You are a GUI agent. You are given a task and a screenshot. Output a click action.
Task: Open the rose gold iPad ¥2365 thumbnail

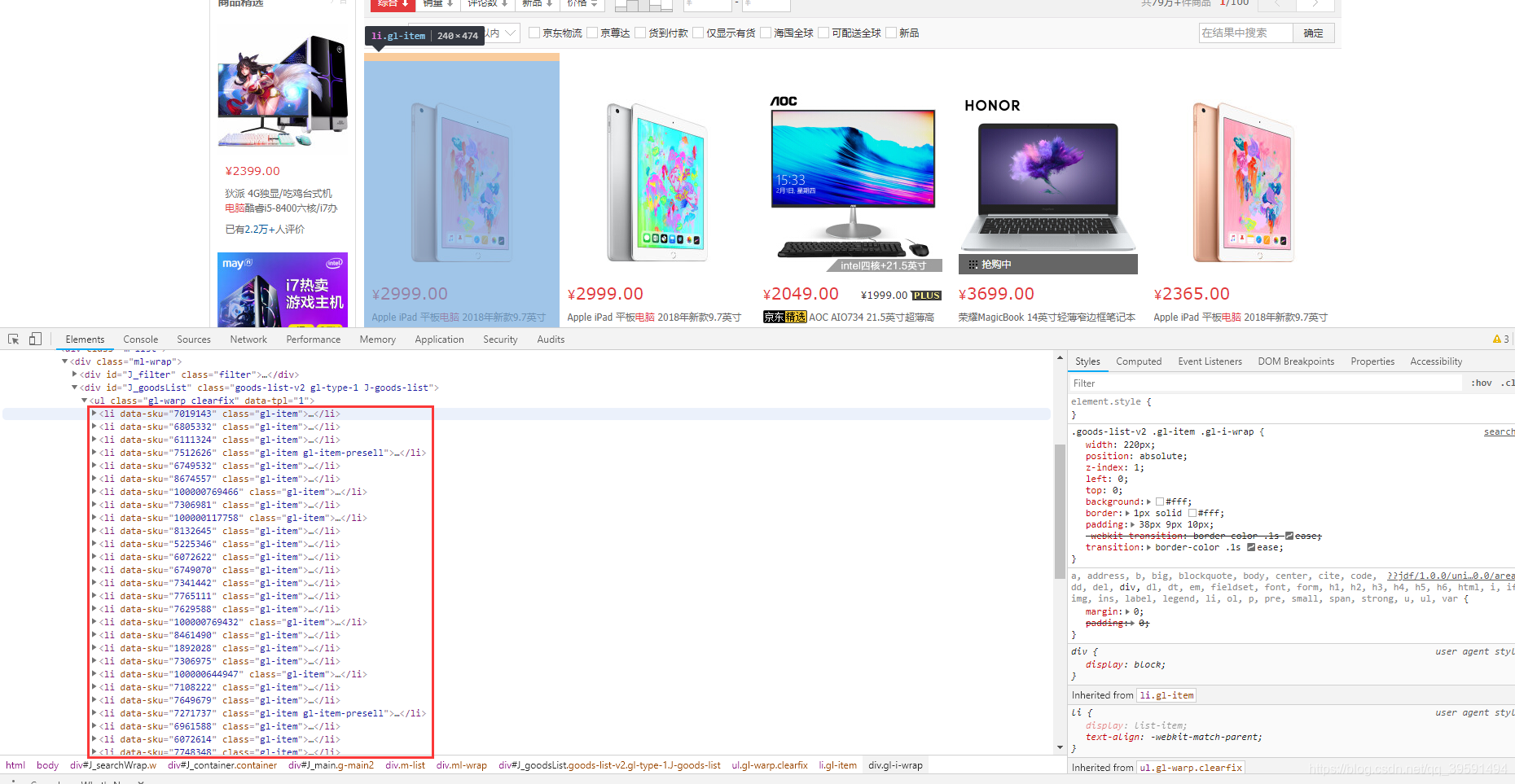point(1243,183)
